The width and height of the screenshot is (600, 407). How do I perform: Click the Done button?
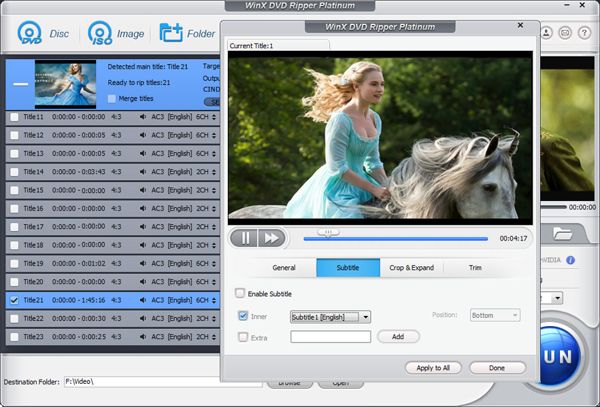[497, 368]
